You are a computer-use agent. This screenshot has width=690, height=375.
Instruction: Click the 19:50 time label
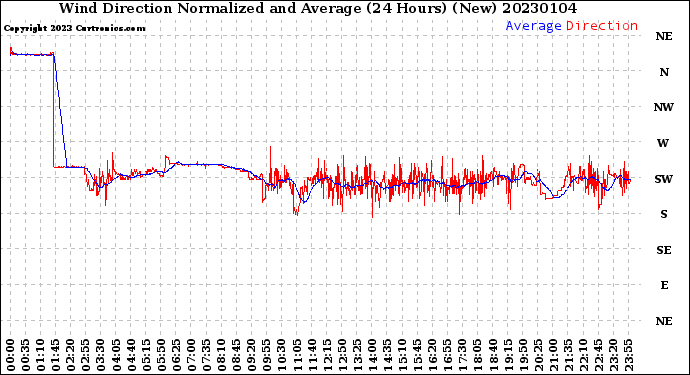coord(523,355)
